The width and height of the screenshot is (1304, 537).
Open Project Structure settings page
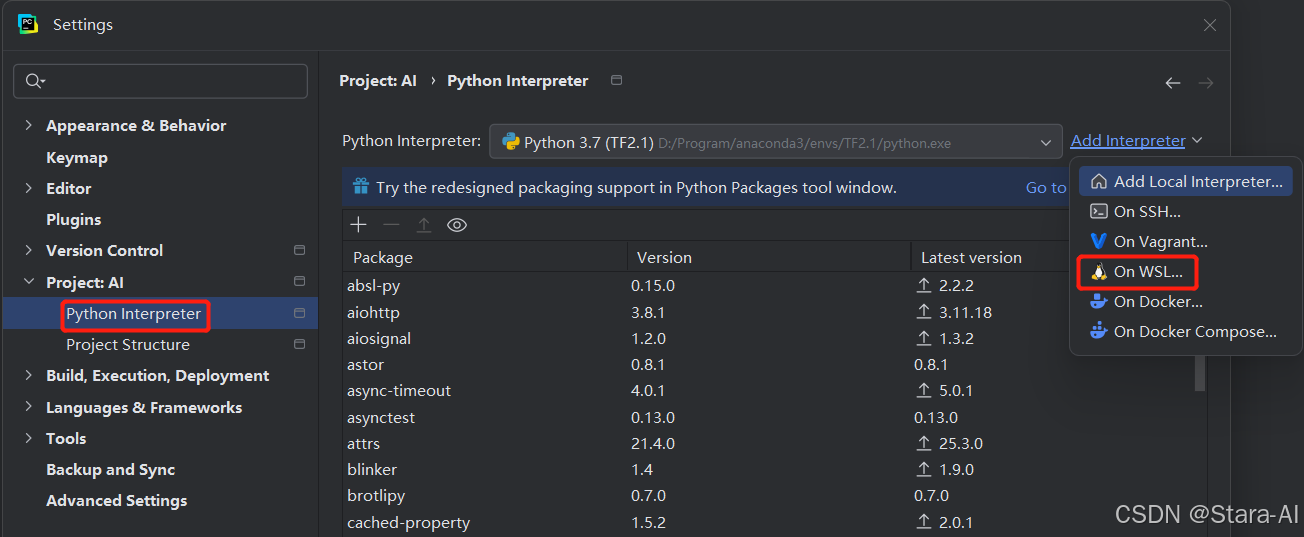point(128,345)
